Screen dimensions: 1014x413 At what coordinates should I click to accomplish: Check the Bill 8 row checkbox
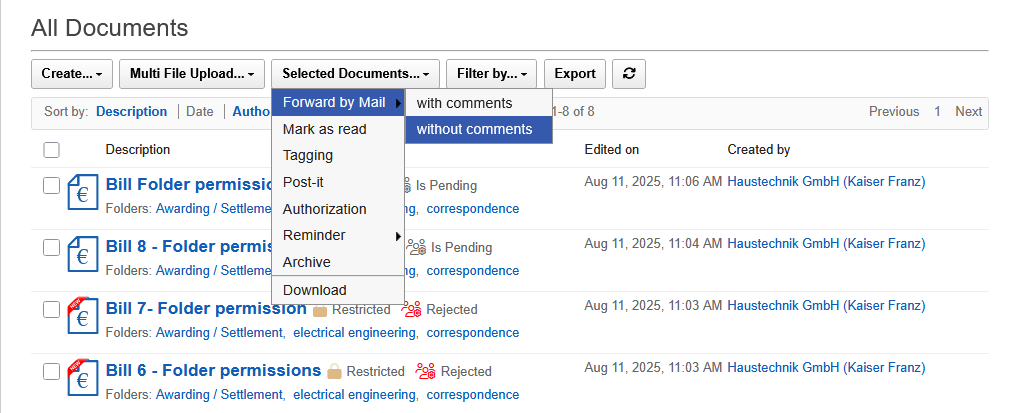click(x=52, y=247)
